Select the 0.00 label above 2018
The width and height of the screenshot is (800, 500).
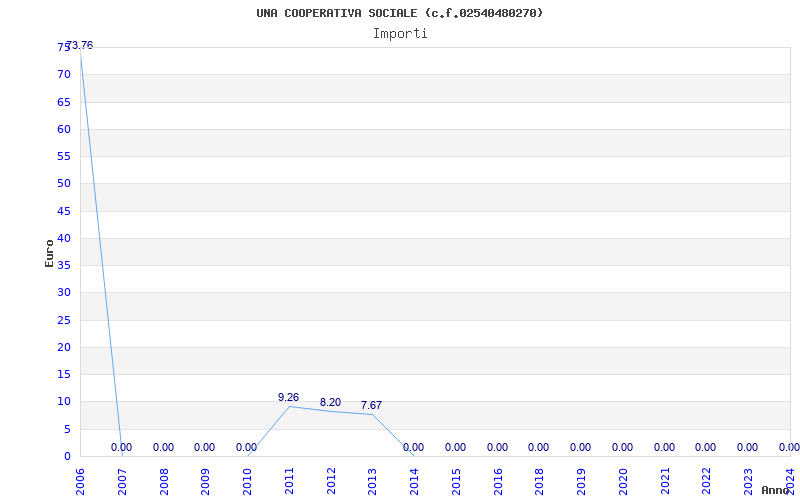coord(538,447)
